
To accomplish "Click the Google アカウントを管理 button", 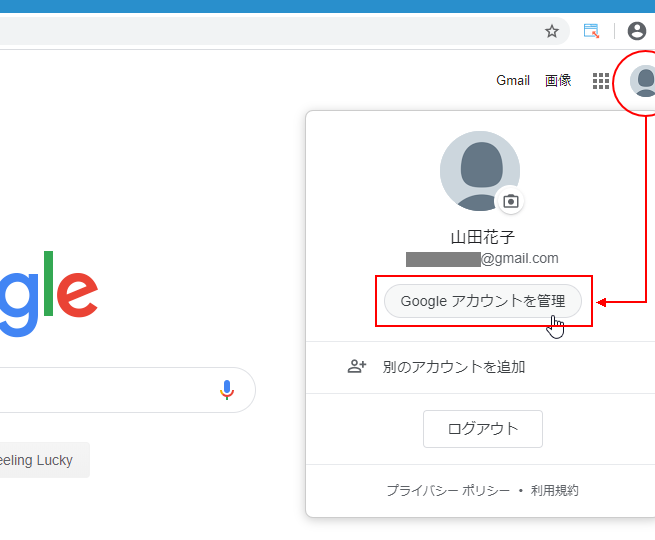I will 482,301.
